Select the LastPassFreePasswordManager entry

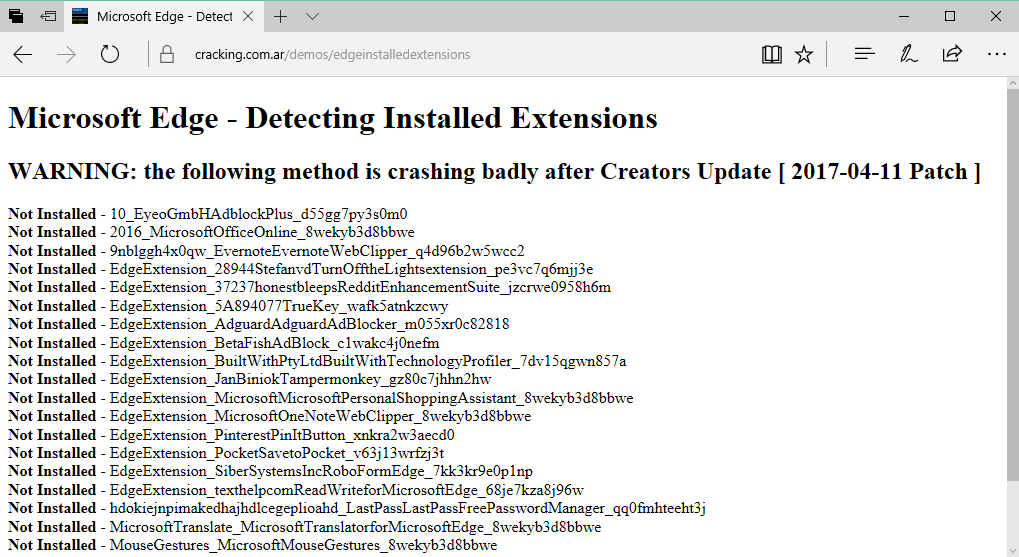pos(357,509)
